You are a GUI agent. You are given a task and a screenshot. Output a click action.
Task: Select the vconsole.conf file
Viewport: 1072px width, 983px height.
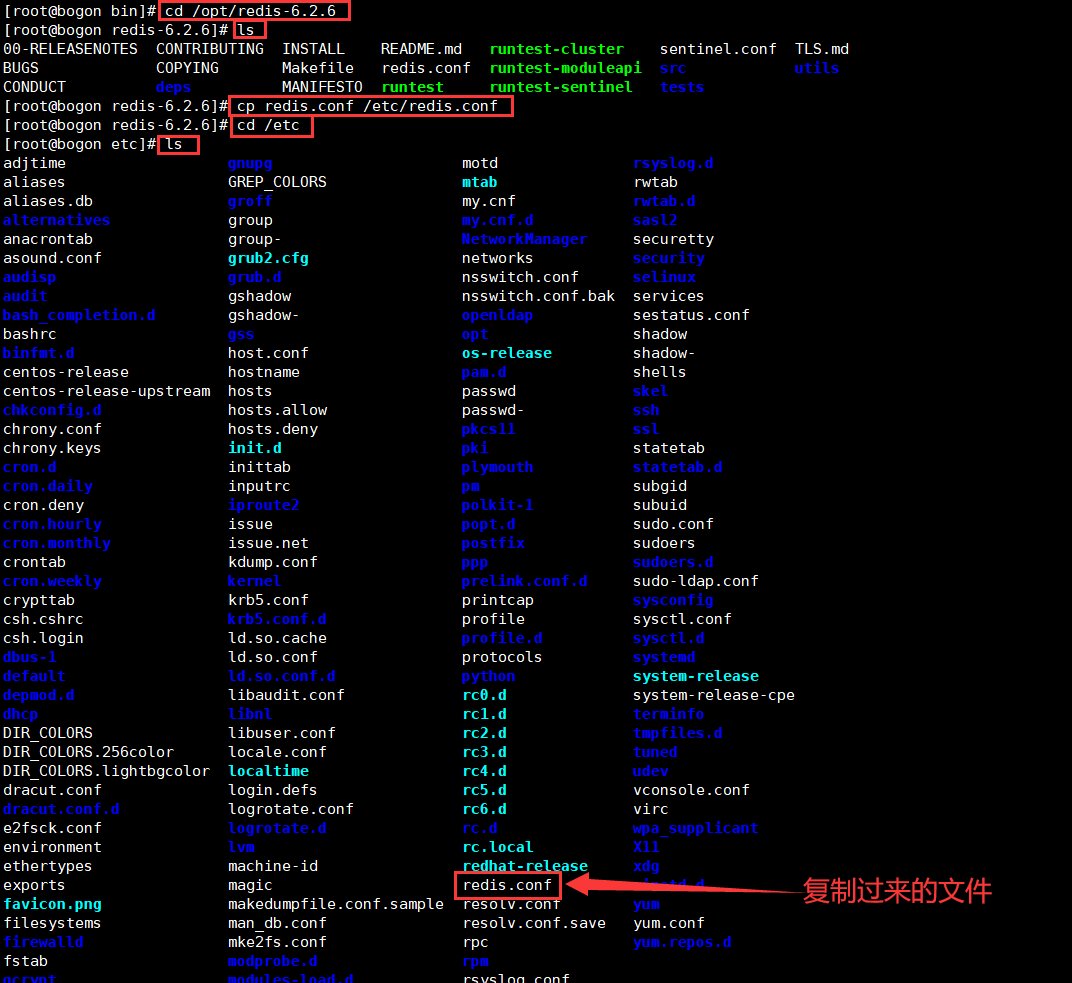coord(691,790)
